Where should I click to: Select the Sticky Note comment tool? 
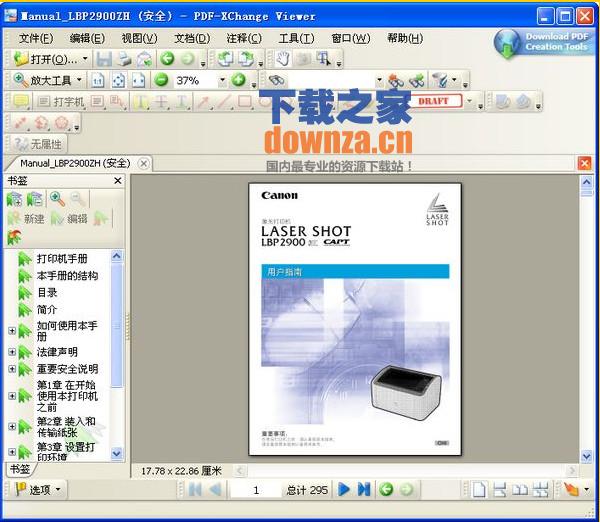21,101
